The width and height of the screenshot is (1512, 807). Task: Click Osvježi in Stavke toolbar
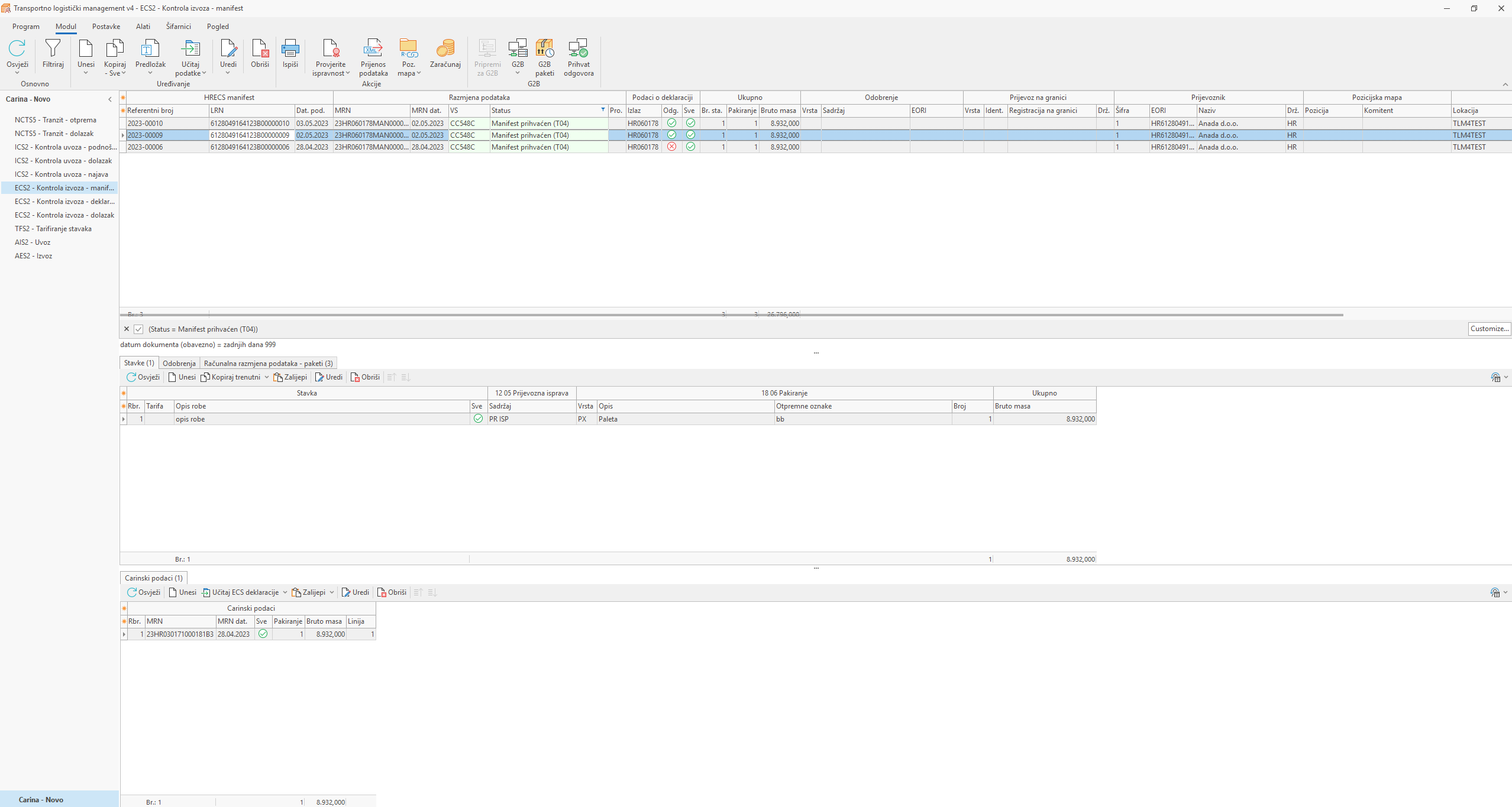point(143,377)
